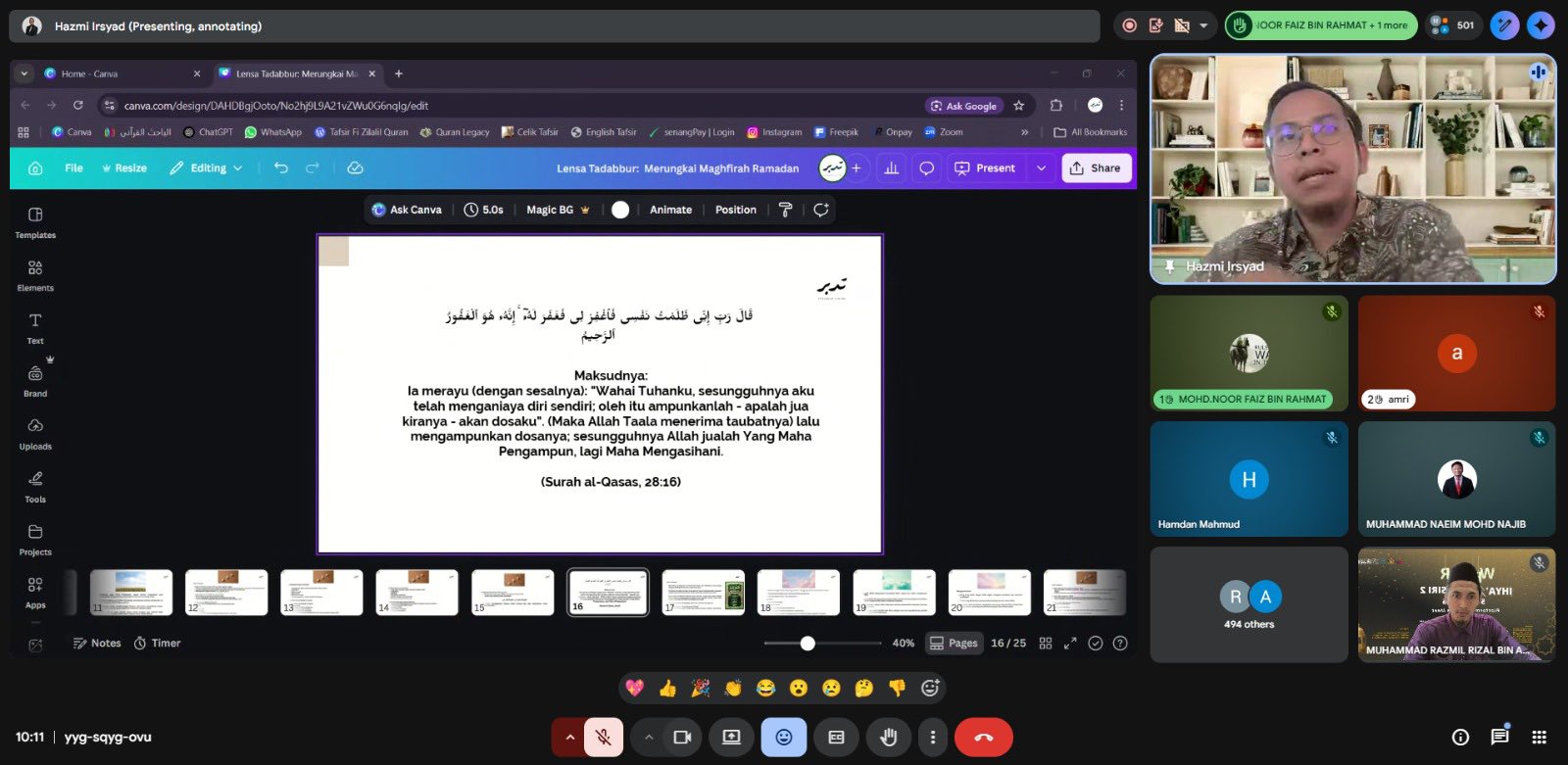Image resolution: width=1568 pixels, height=765 pixels.
Task: Open the File menu in Canva
Action: [73, 168]
